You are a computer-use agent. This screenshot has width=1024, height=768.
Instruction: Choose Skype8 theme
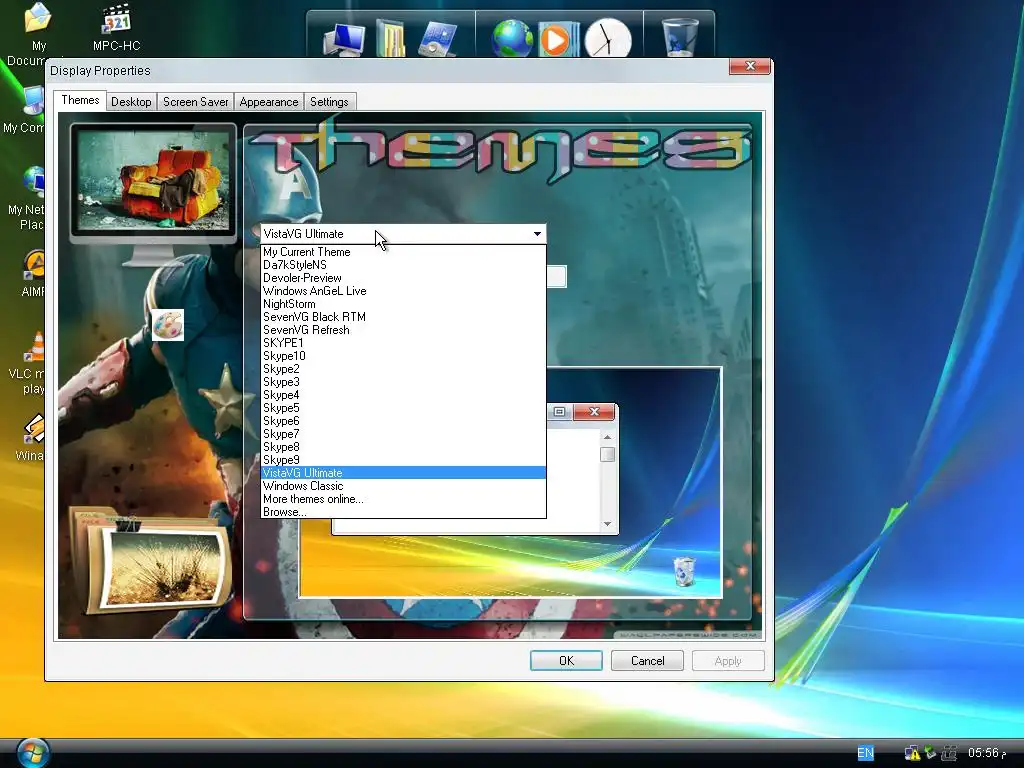point(403,447)
